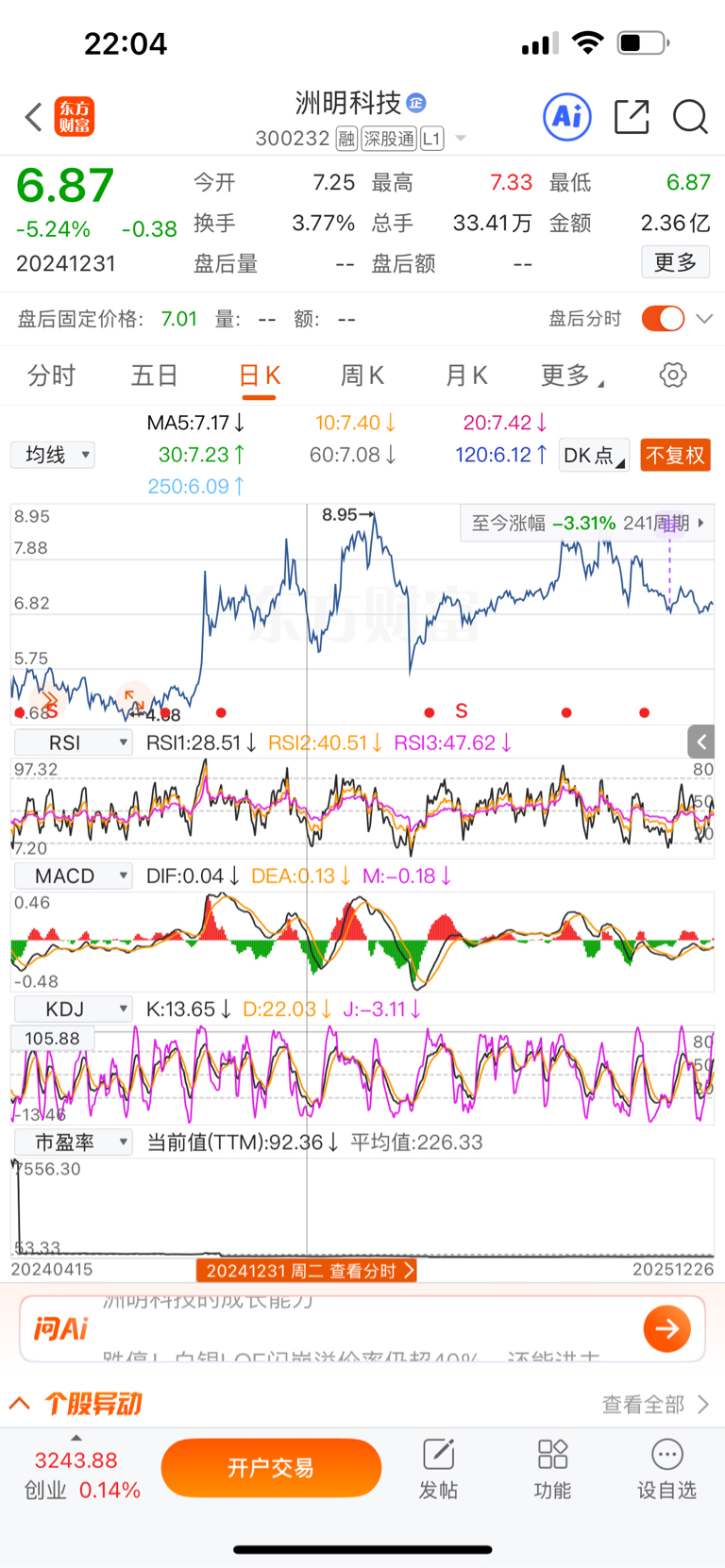Tap the MA5:7.17 value
The image size is (725, 1568).
(x=196, y=423)
